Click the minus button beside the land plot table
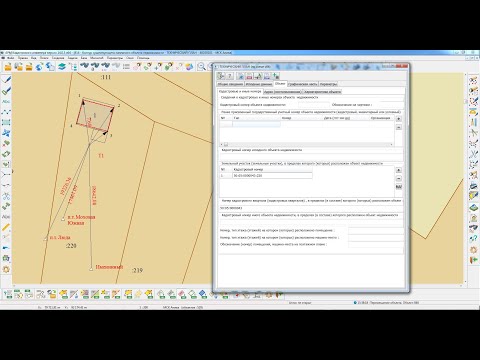480x360 pixels. (399, 179)
